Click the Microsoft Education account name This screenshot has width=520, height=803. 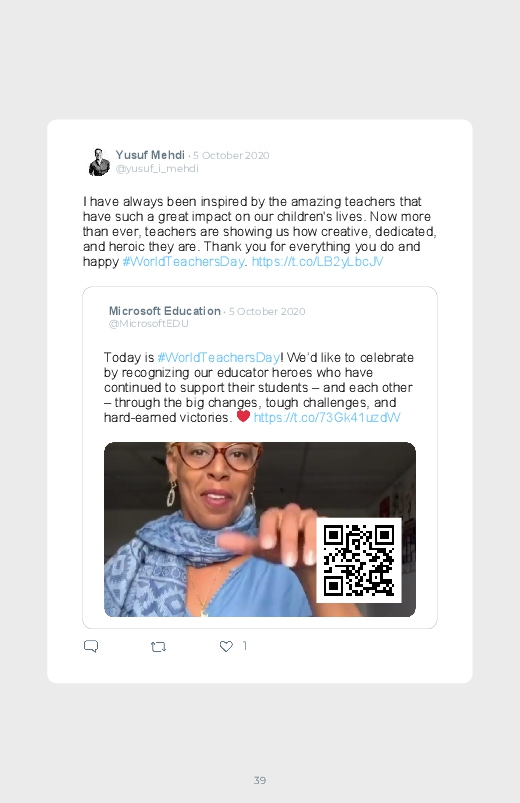[x=164, y=311]
